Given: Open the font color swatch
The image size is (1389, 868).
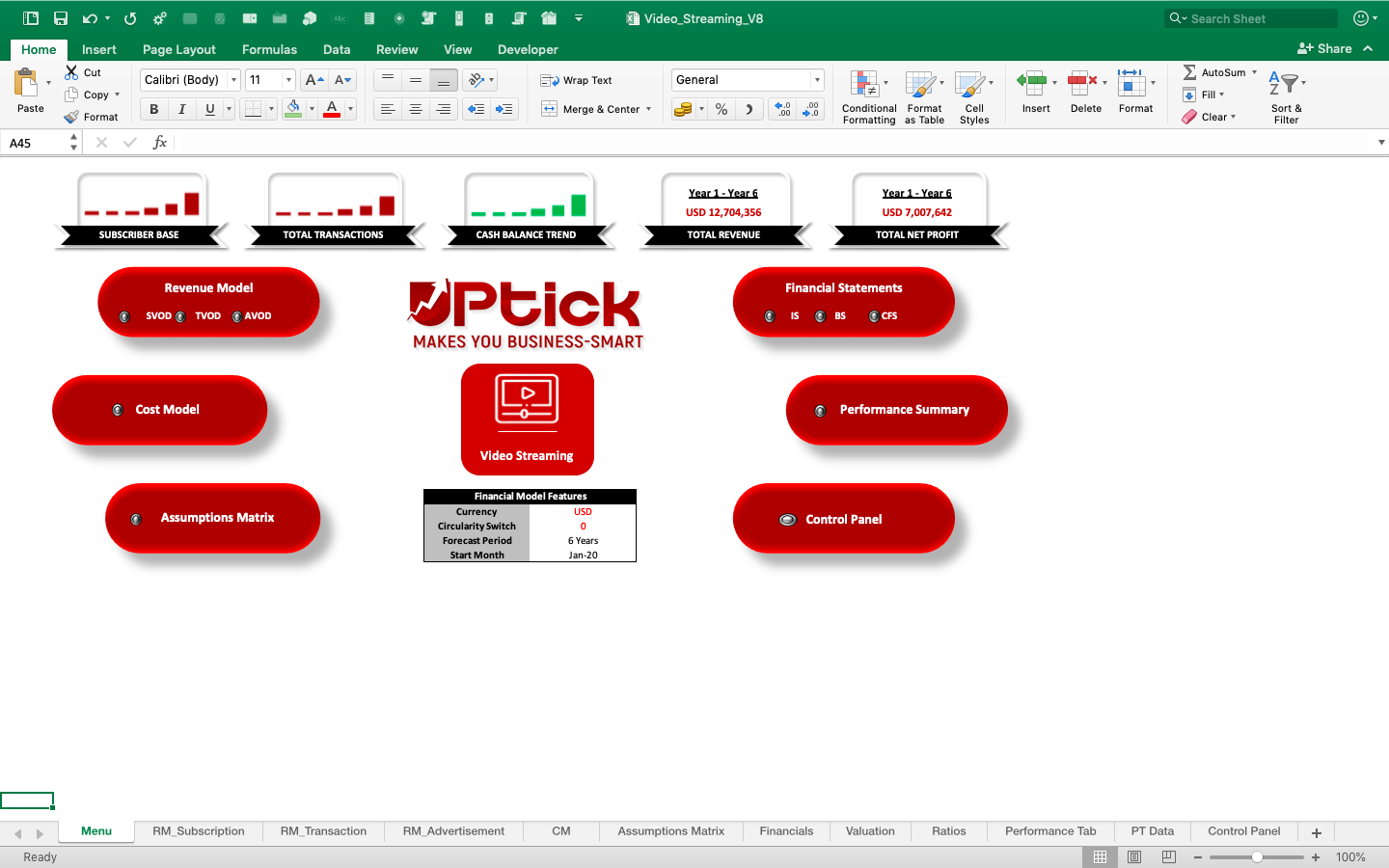Looking at the screenshot, I should point(332,109).
